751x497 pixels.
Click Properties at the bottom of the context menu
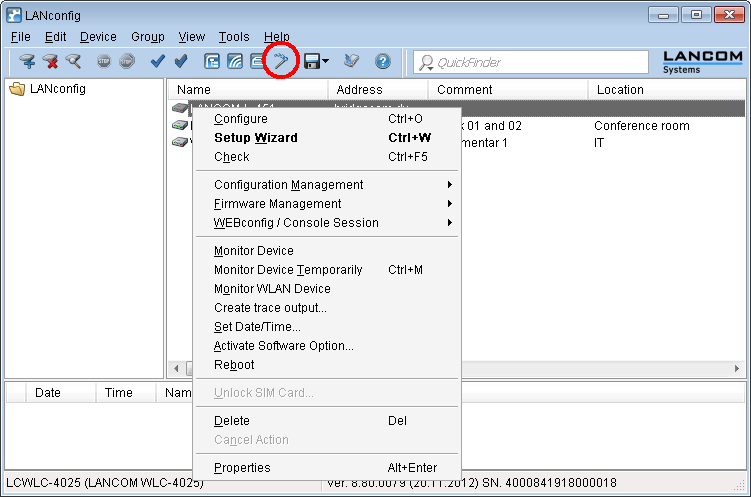pos(242,468)
